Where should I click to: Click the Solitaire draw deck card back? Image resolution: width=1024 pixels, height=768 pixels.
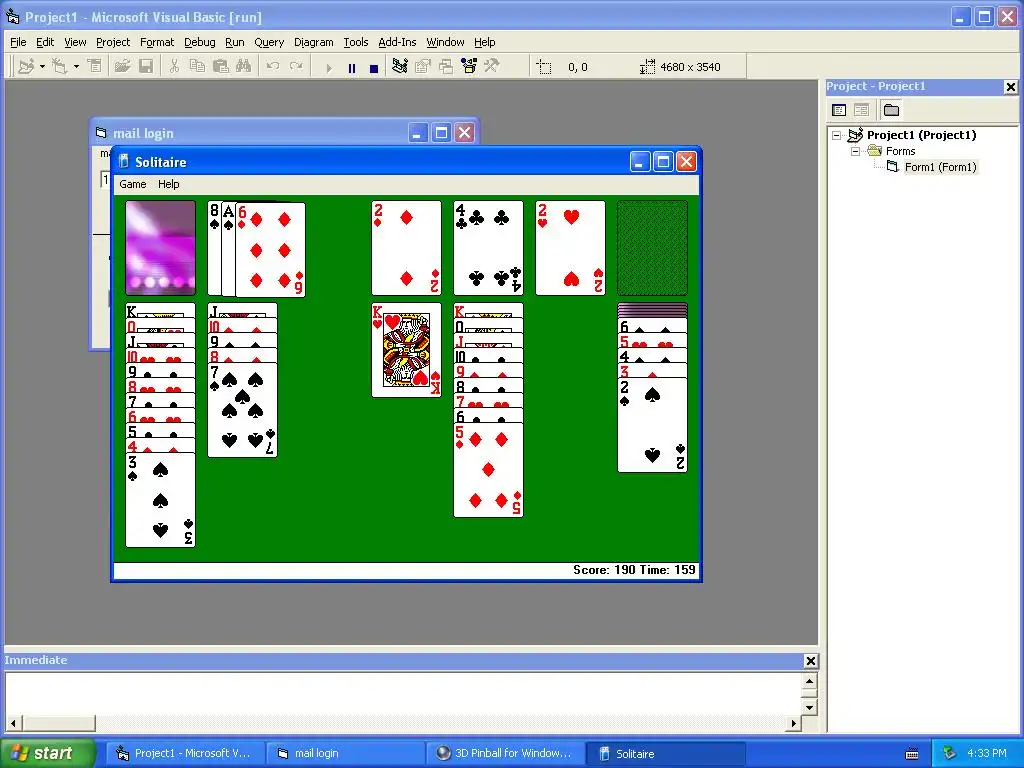160,248
